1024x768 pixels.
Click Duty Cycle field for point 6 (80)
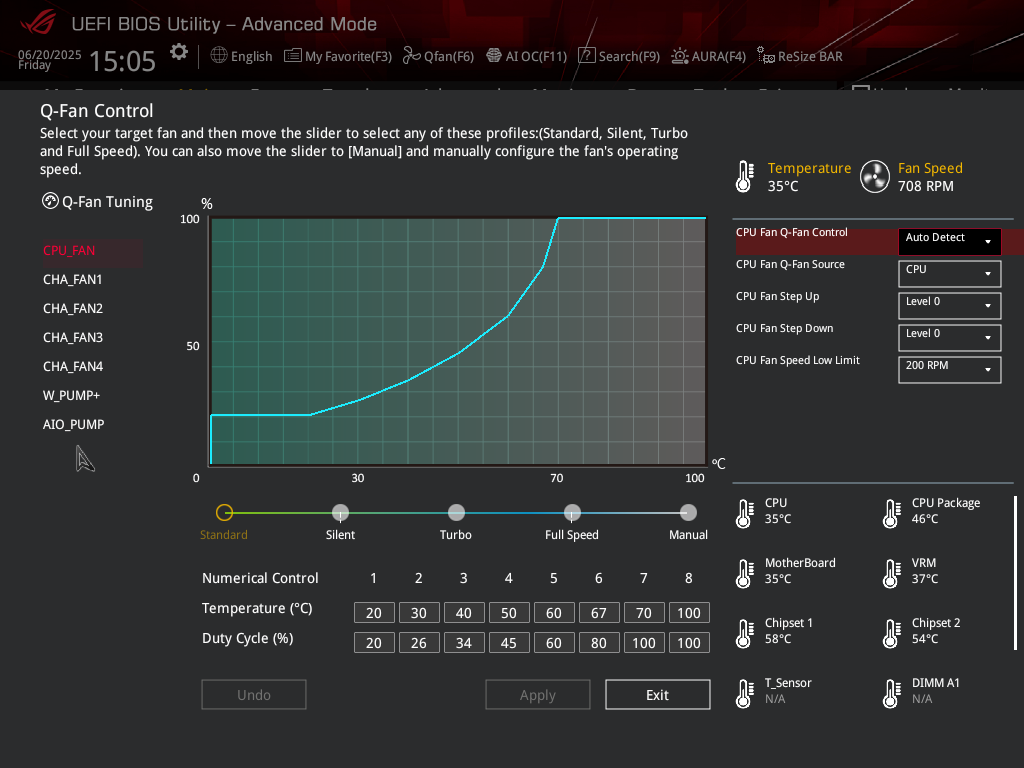599,643
